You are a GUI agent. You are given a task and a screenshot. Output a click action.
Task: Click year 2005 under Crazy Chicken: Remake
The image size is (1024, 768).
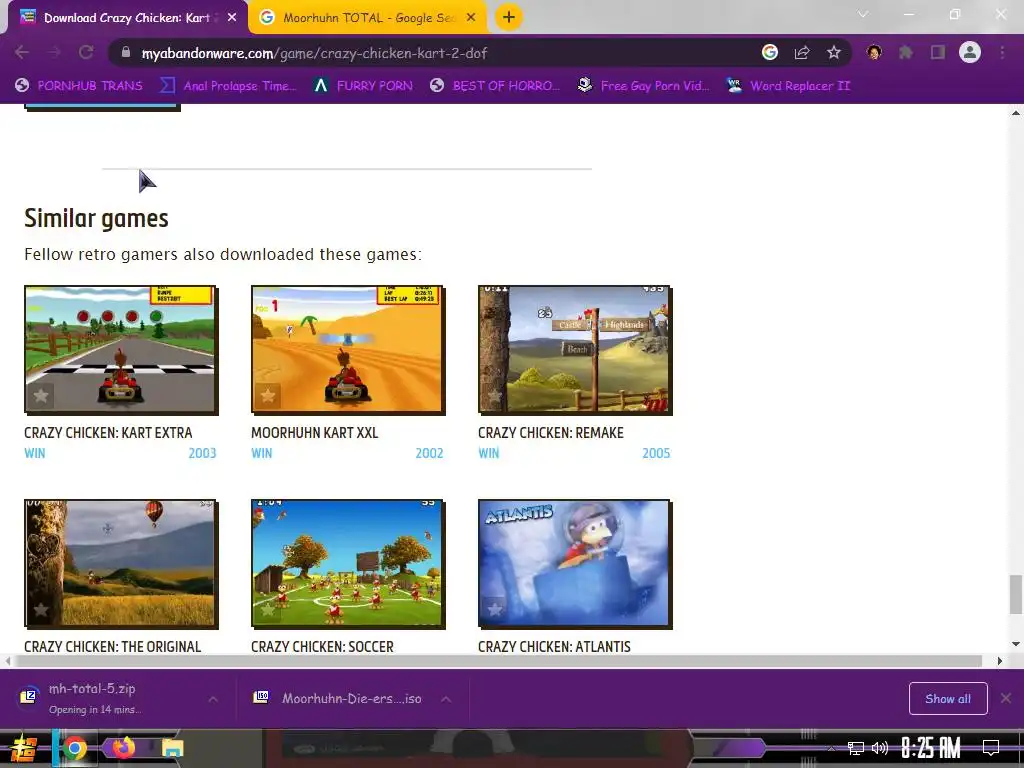(x=656, y=453)
